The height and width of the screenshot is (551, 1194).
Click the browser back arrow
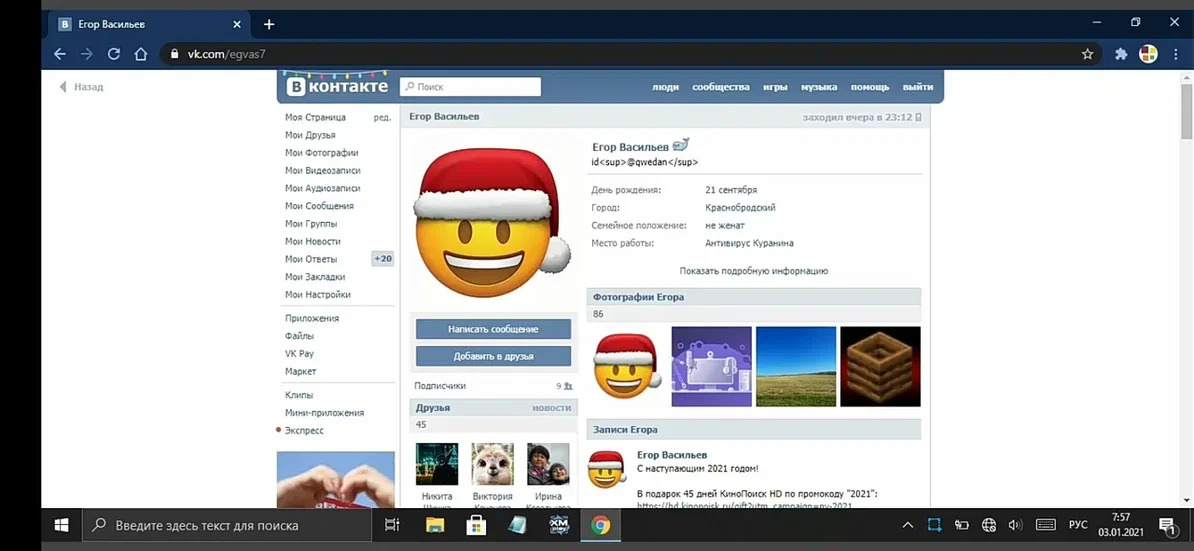(x=60, y=54)
